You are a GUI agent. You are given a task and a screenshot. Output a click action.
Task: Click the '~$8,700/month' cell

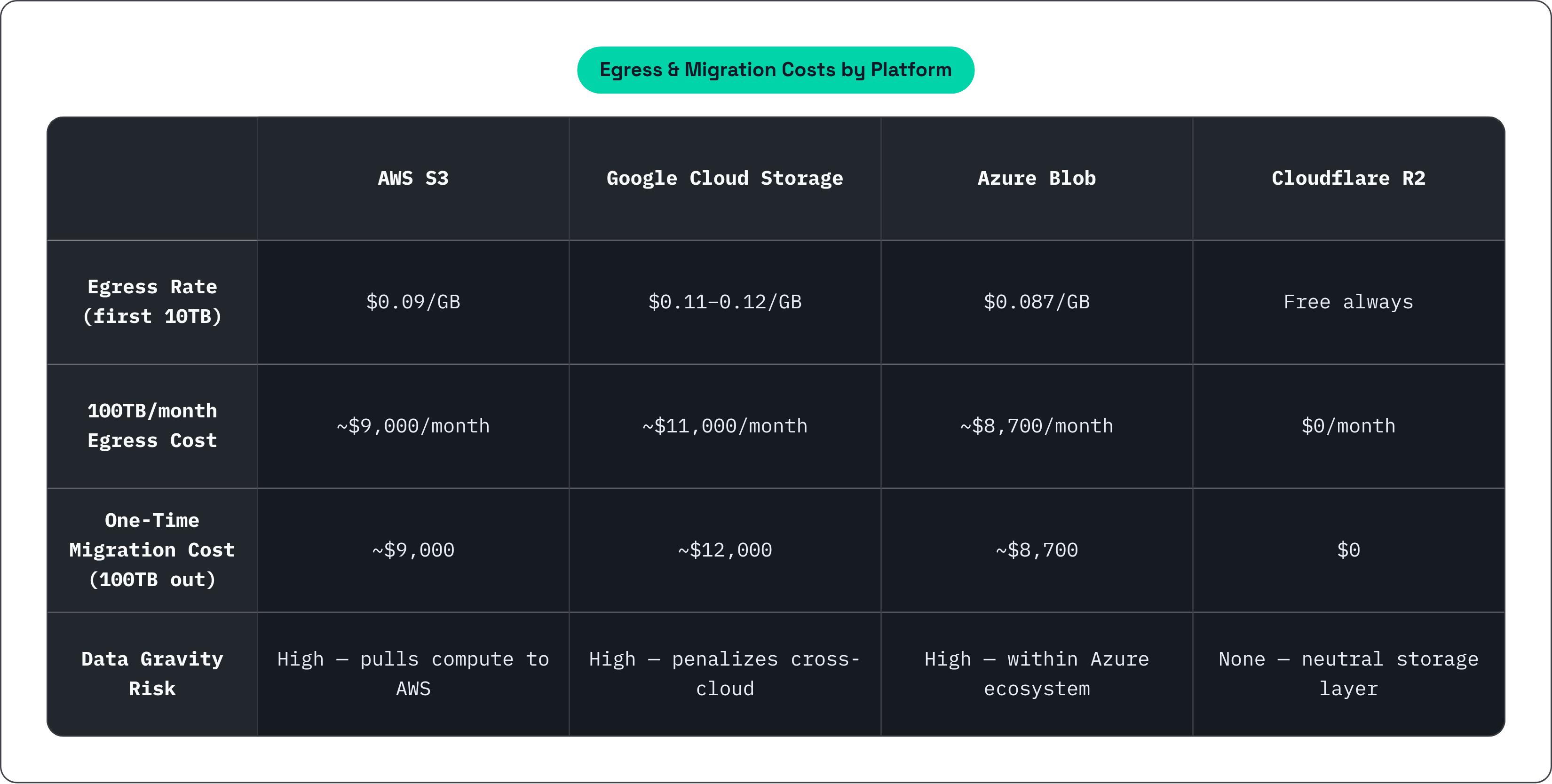(x=1036, y=426)
